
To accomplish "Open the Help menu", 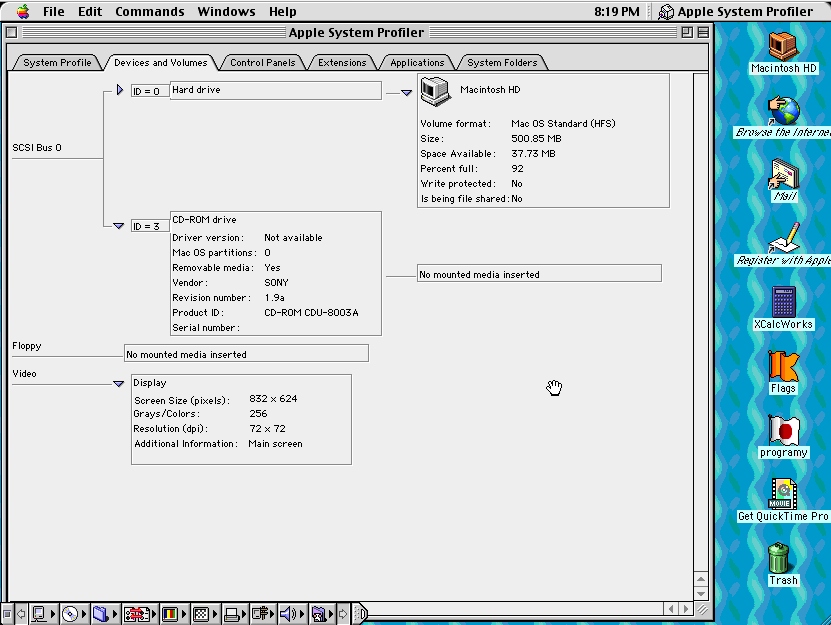I will [x=282, y=12].
